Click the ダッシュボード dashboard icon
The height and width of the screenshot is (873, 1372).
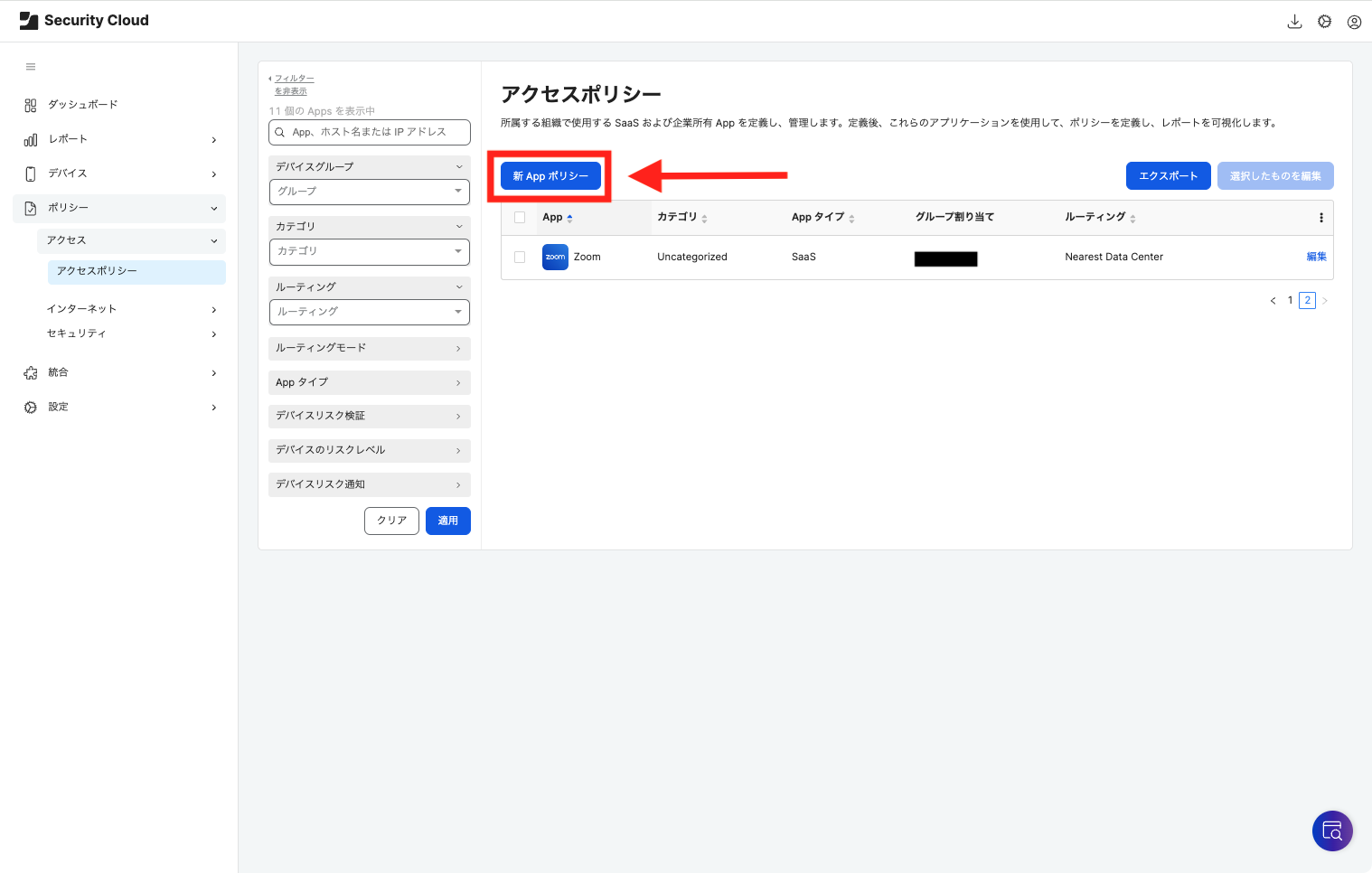click(31, 105)
